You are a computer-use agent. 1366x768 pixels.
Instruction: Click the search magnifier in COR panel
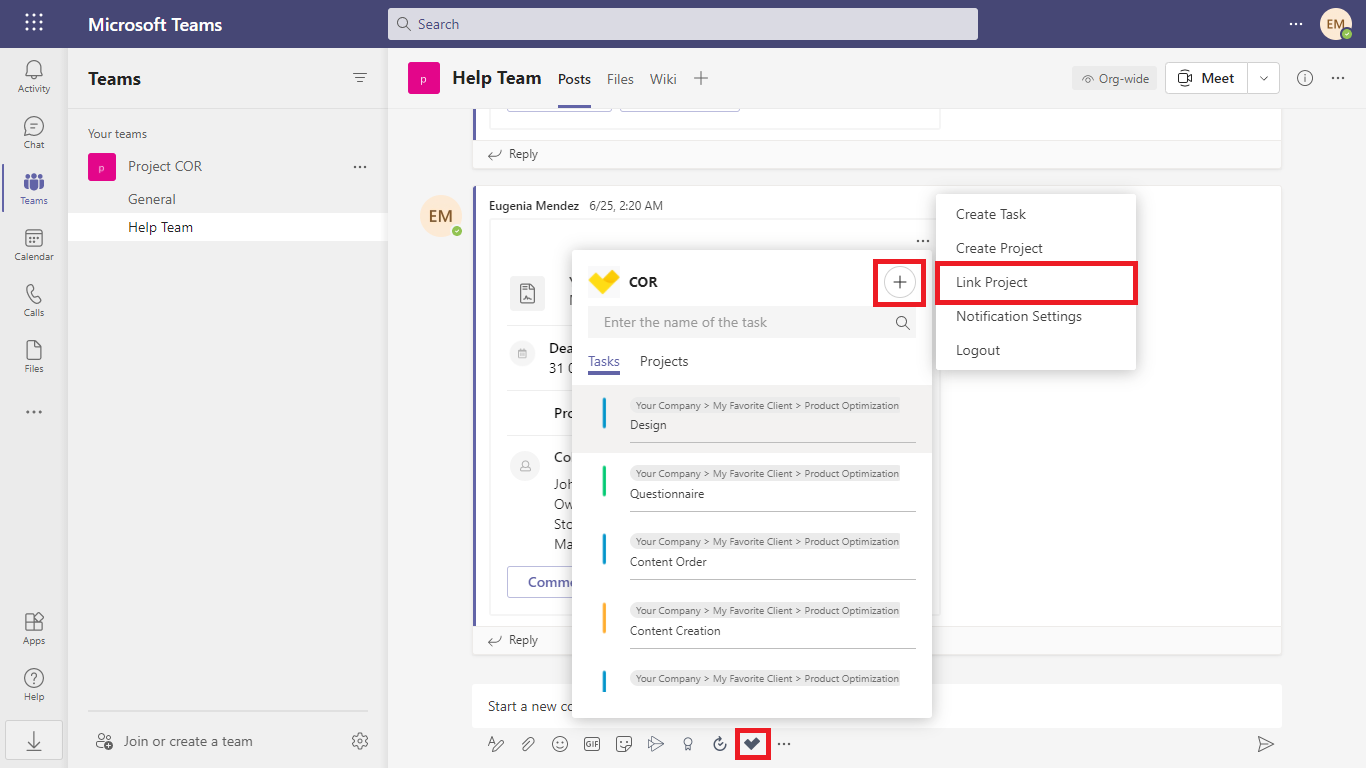(902, 323)
